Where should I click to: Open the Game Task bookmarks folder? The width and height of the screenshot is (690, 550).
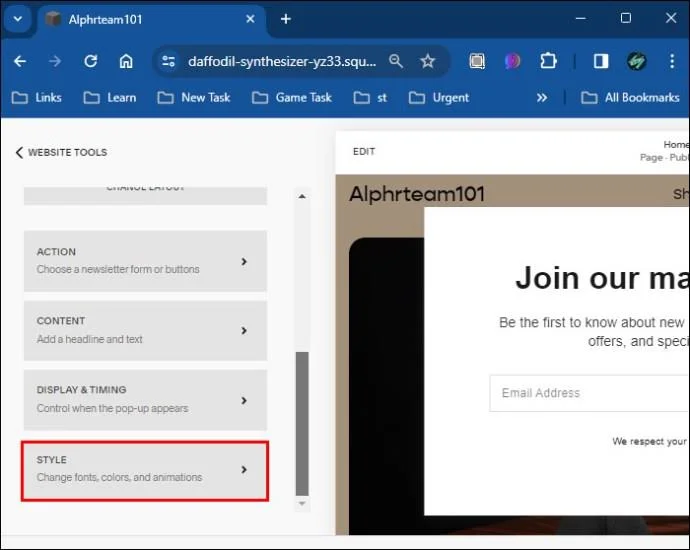(292, 98)
